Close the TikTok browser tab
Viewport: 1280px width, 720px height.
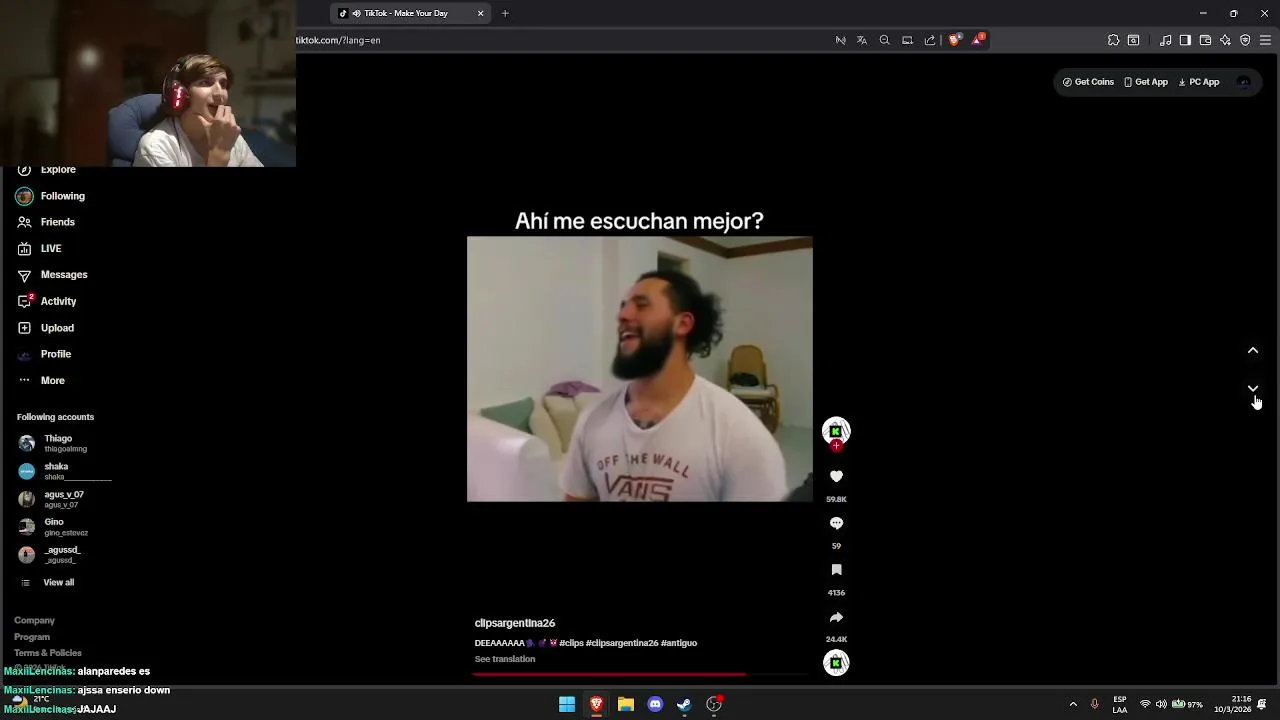coord(480,13)
